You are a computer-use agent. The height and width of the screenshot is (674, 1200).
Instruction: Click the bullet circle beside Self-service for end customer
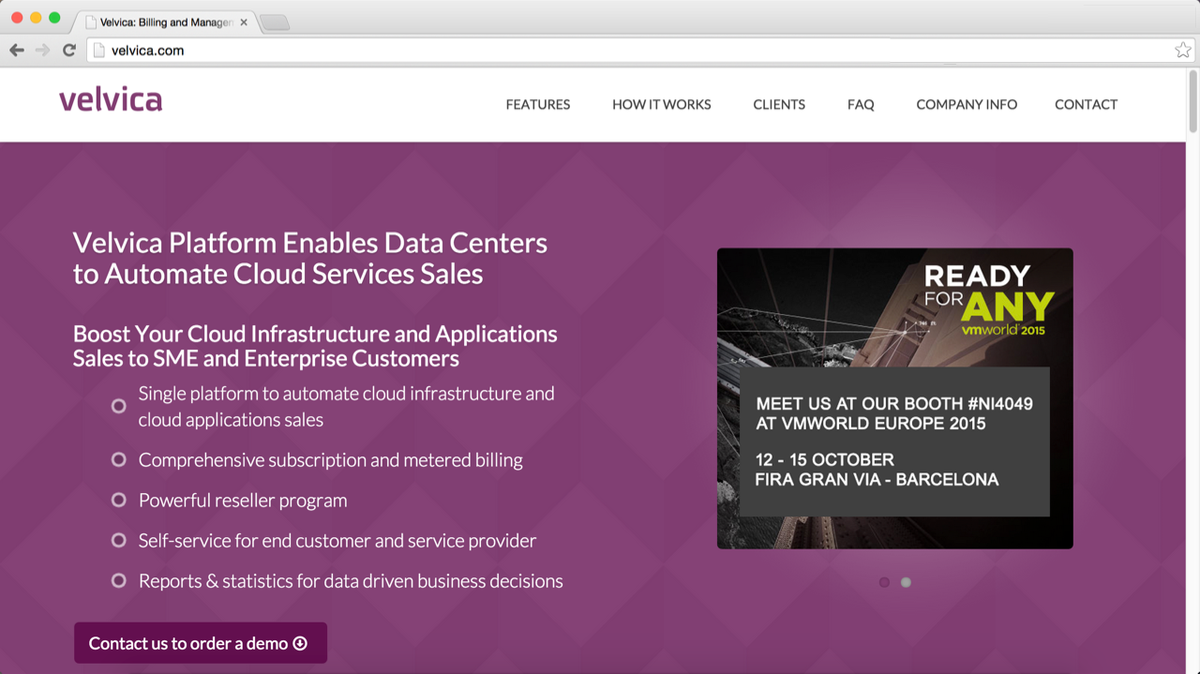[x=119, y=540]
